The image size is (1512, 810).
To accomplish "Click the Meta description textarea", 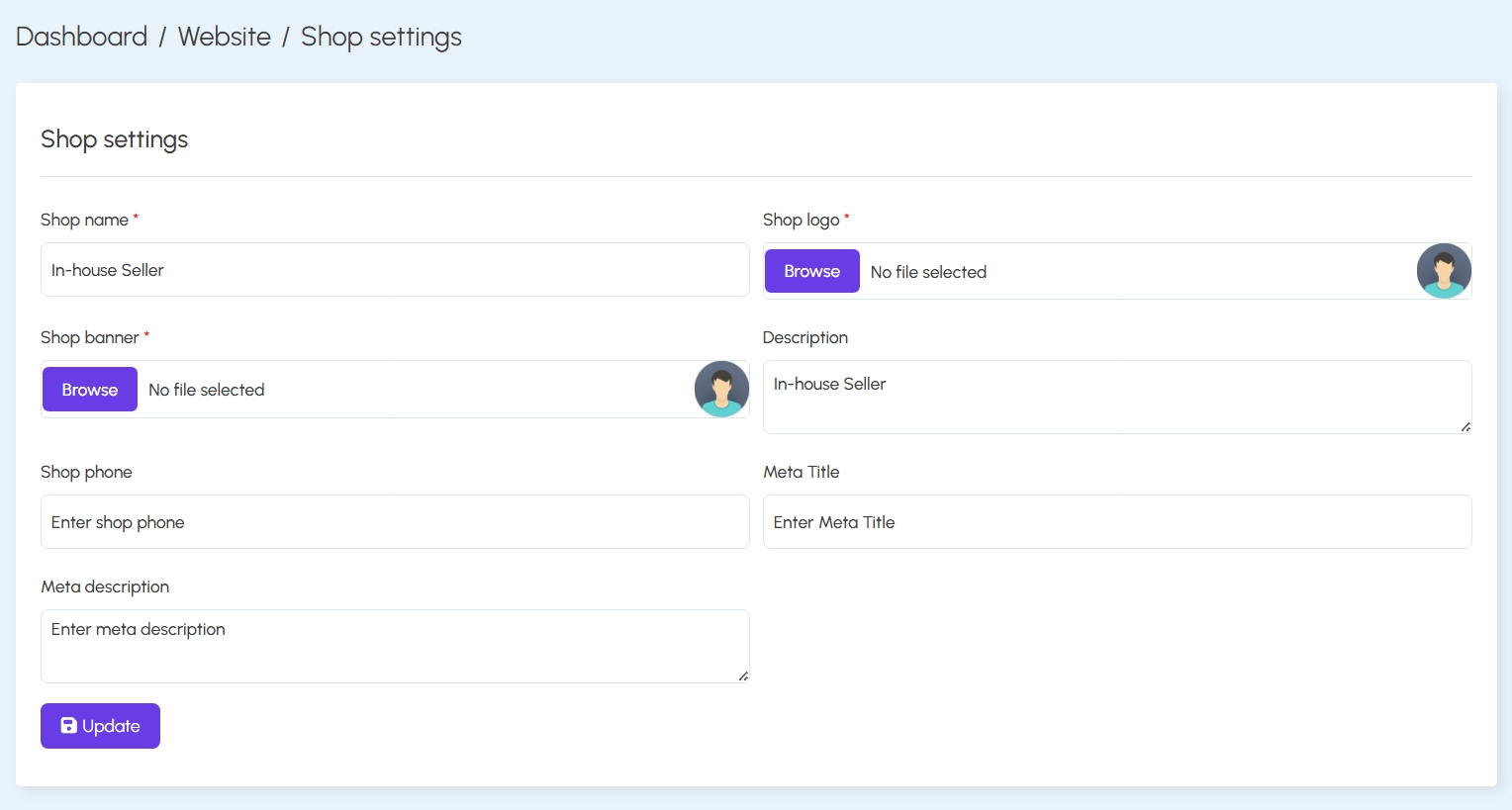I will pyautogui.click(x=395, y=646).
